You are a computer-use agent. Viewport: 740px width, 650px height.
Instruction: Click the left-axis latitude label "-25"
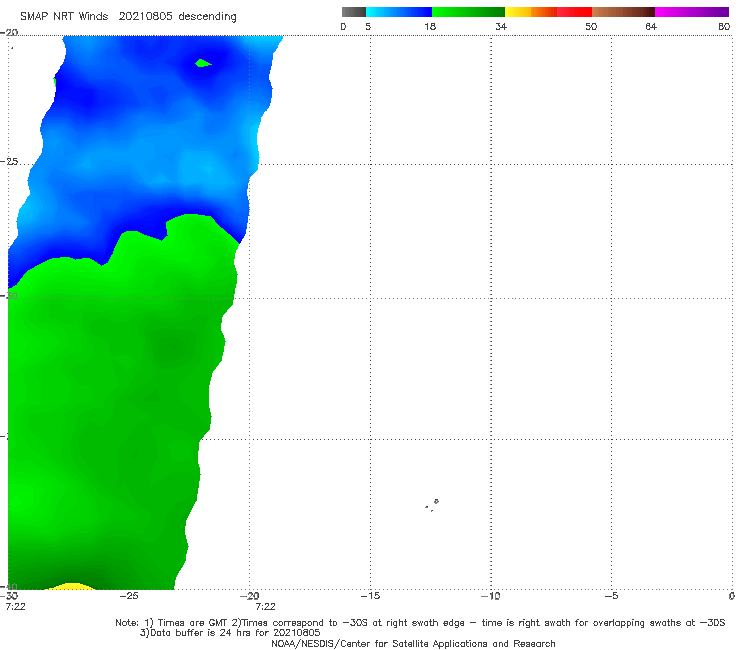click(x=9, y=162)
